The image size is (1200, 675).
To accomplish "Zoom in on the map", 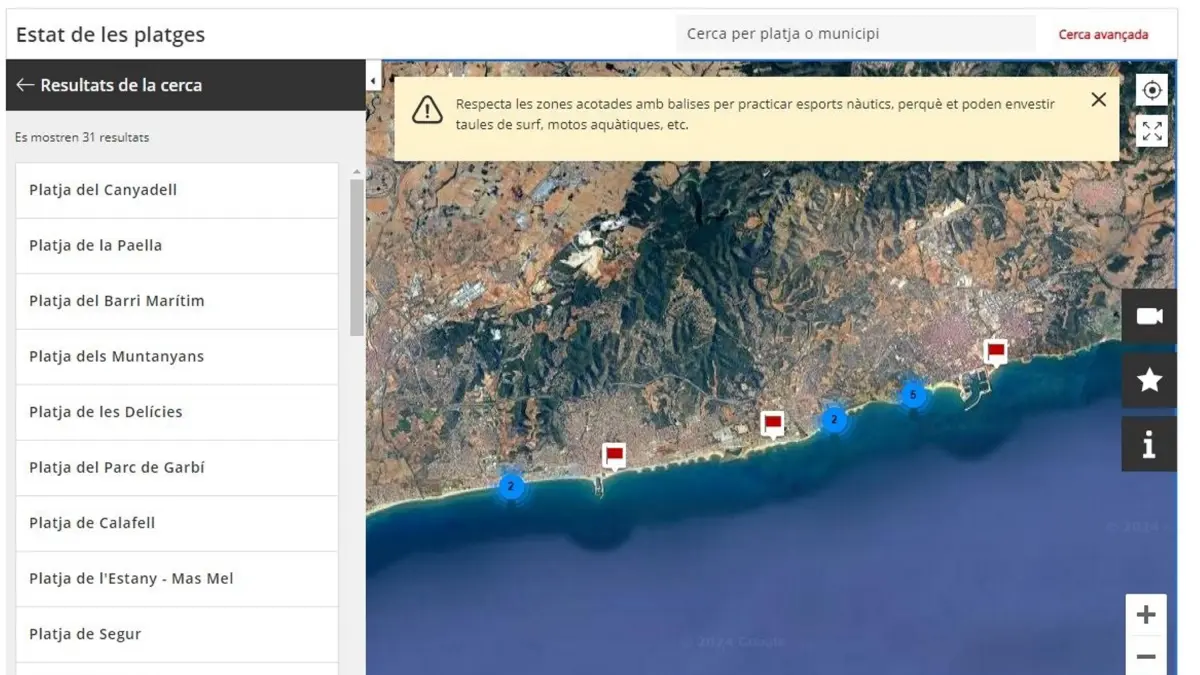I will coord(1146,615).
